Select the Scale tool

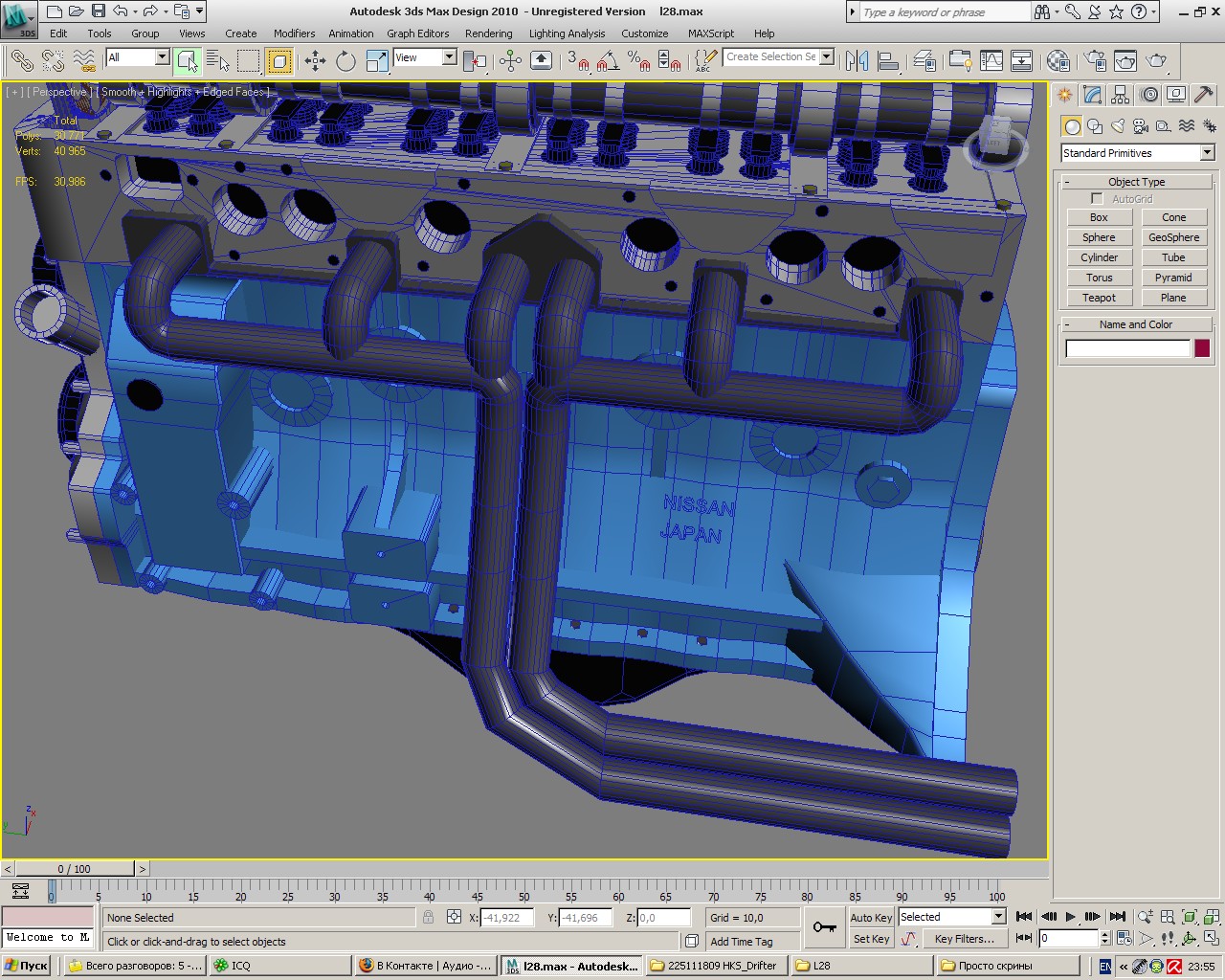point(378,61)
